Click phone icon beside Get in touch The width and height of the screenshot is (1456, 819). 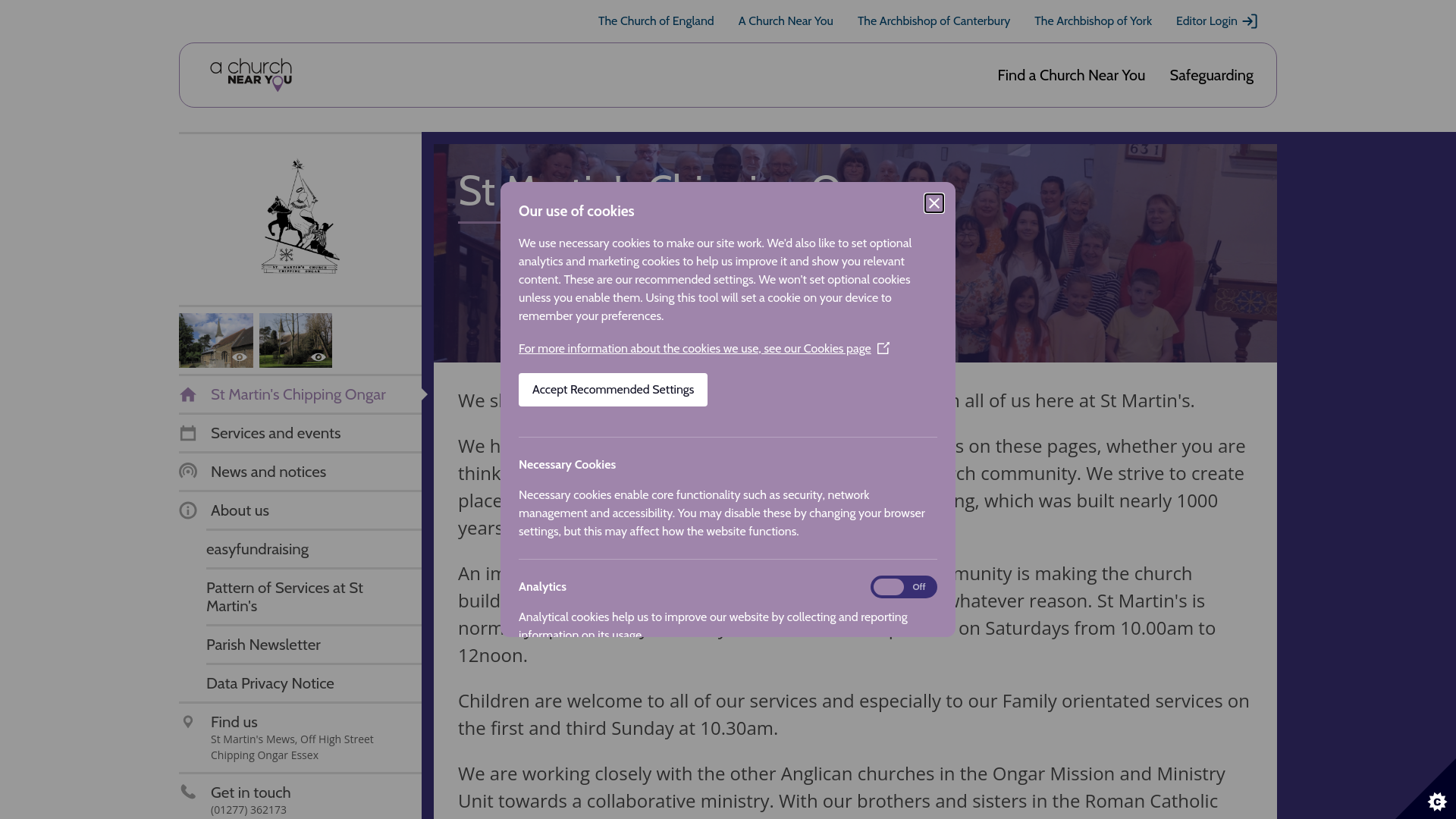pos(188,792)
